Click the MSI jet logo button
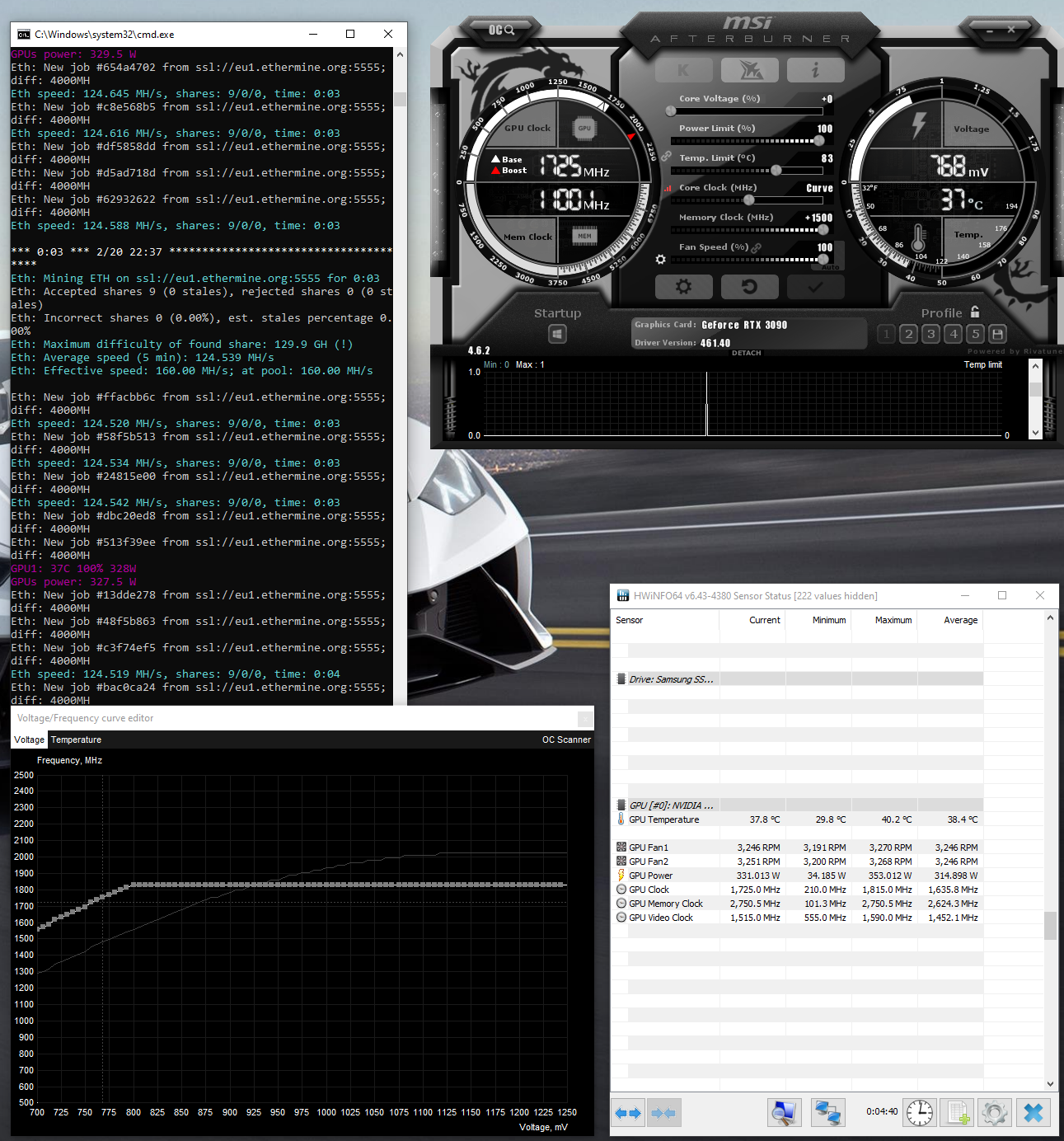 pyautogui.click(x=749, y=70)
